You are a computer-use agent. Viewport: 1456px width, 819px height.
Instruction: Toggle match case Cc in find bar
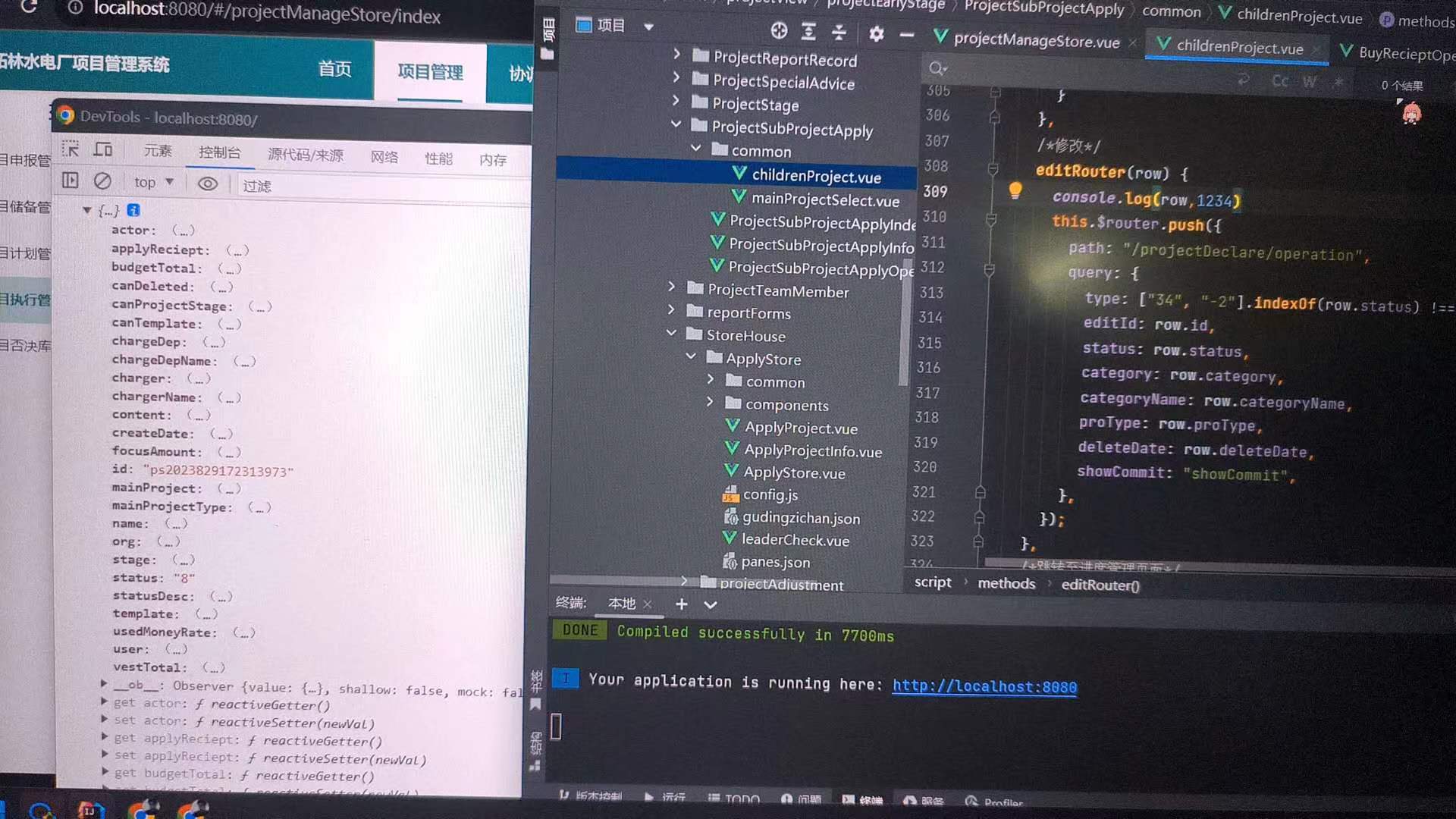pos(1279,80)
